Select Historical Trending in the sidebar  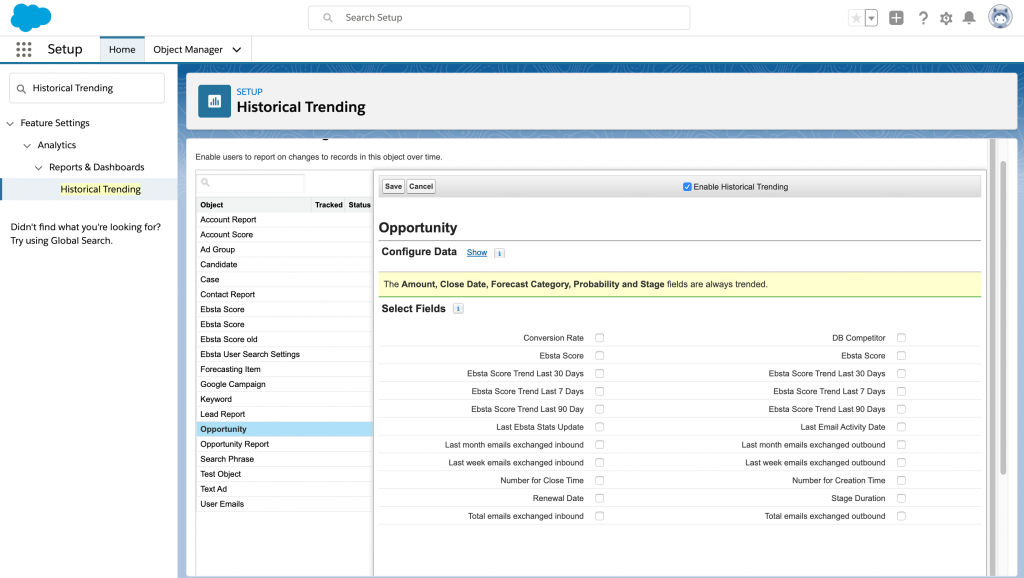click(100, 189)
